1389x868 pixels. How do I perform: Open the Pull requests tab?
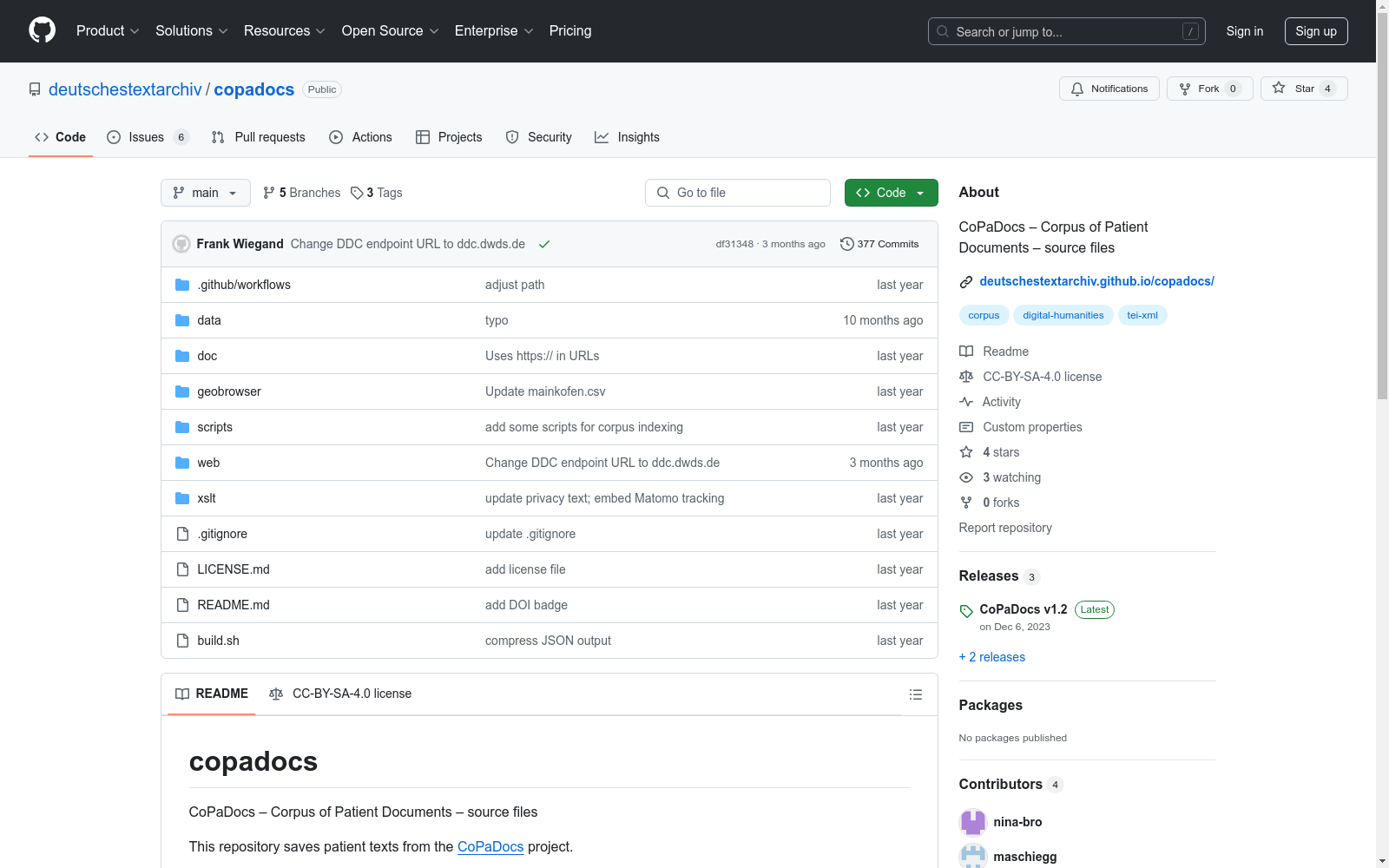[259, 137]
